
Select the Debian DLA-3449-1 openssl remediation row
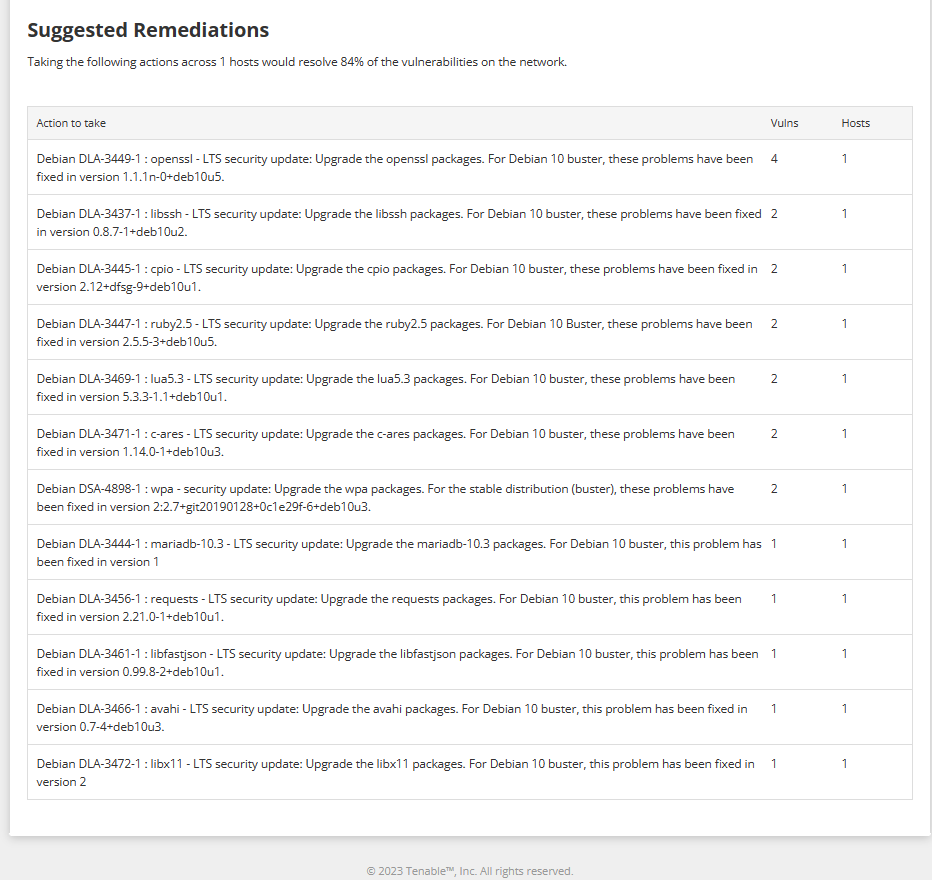[x=470, y=167]
